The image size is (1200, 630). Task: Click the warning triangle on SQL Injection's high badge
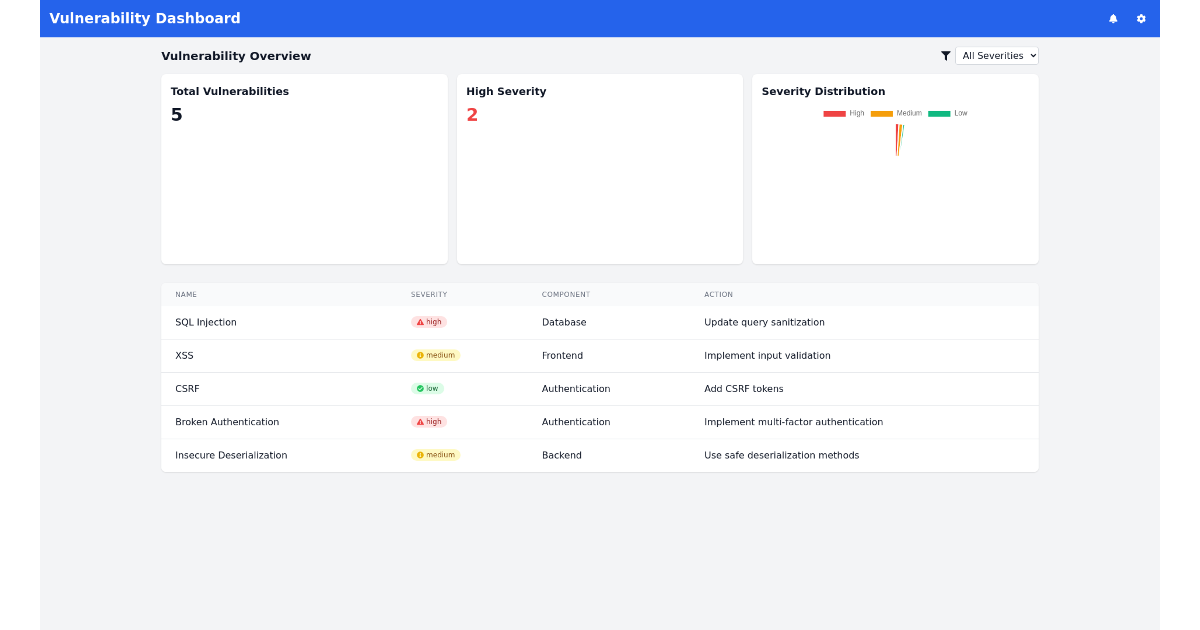click(x=420, y=322)
